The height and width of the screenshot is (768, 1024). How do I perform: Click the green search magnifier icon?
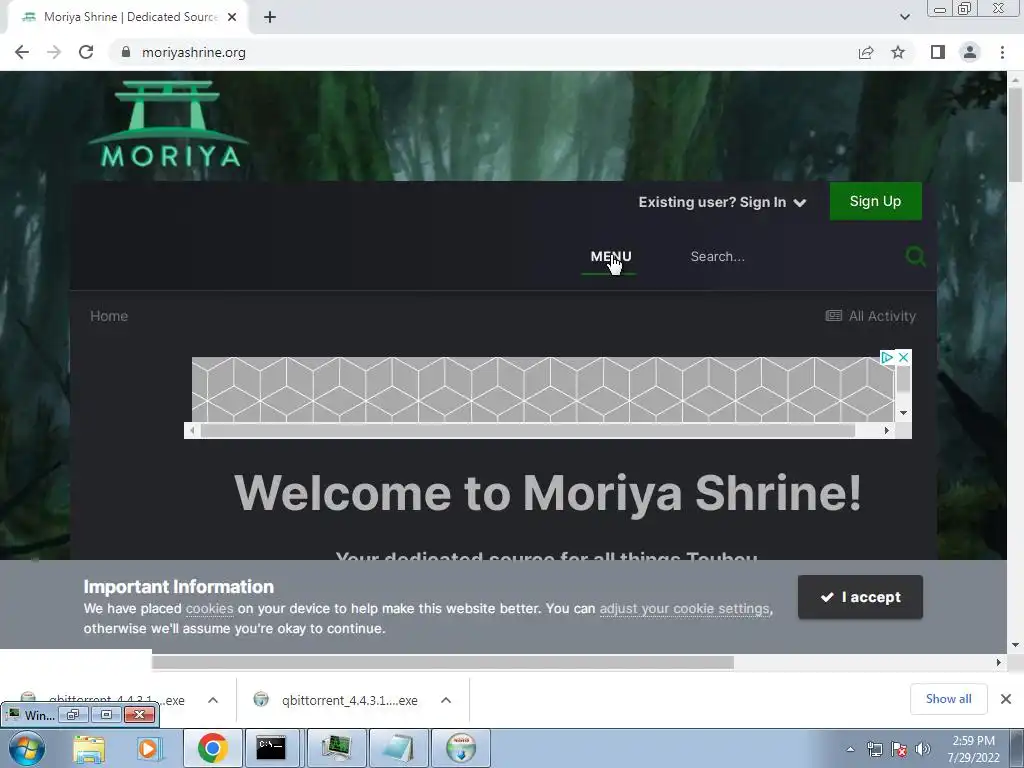[916, 257]
